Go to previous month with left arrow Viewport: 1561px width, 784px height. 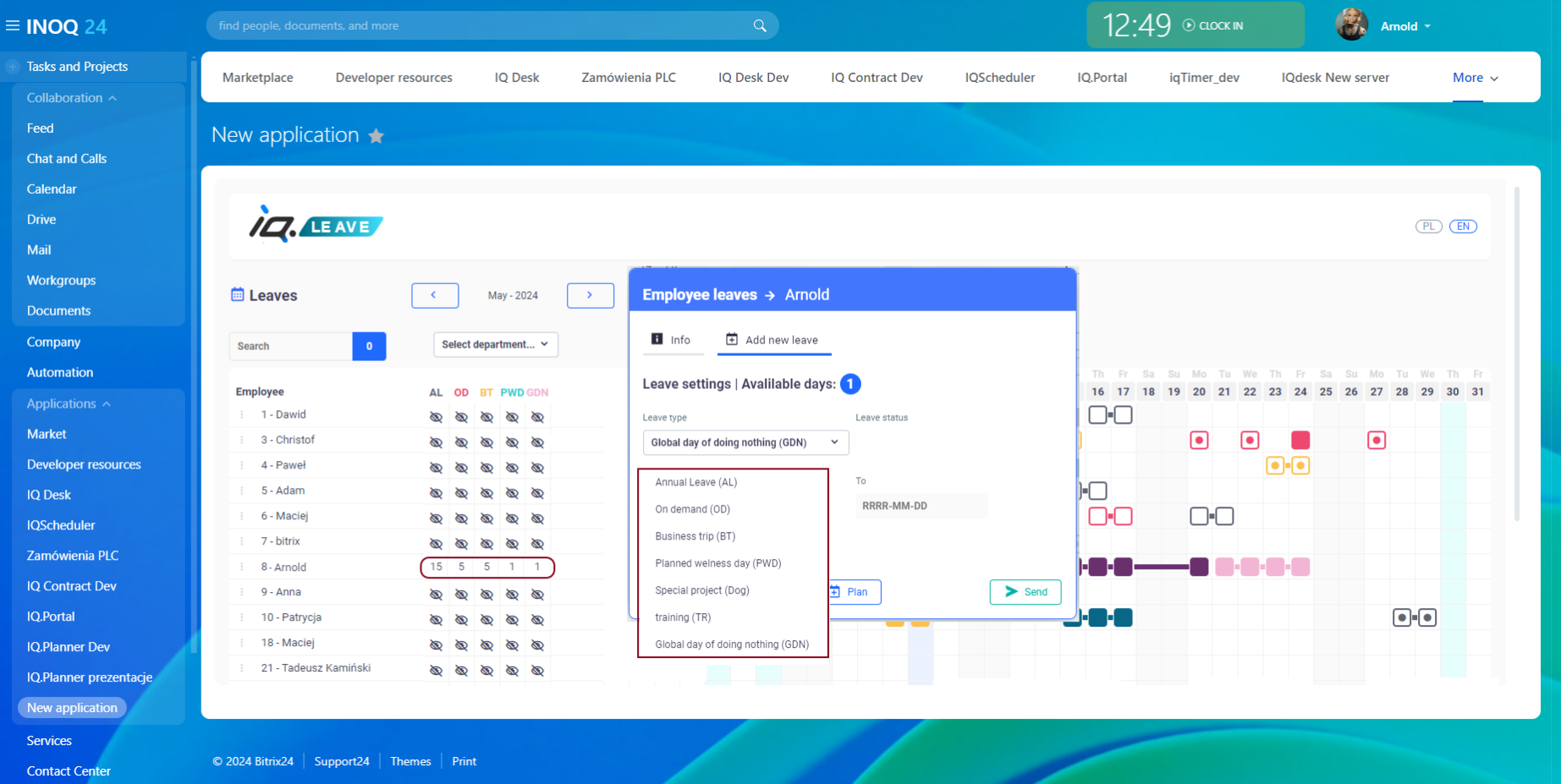click(435, 295)
